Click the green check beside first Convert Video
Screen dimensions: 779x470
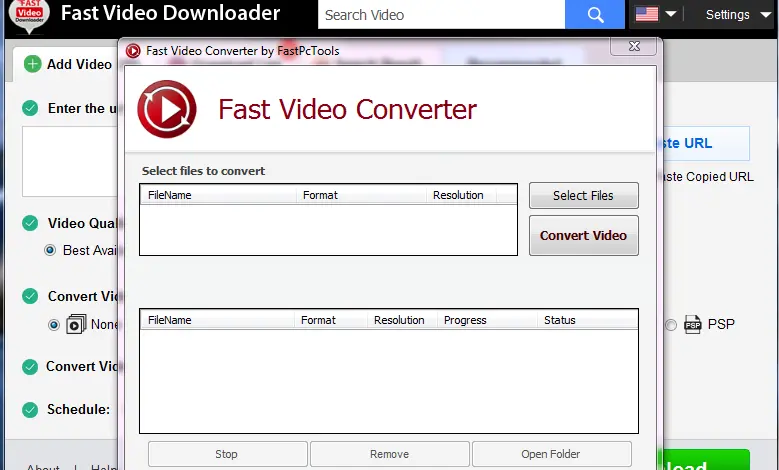click(x=30, y=296)
